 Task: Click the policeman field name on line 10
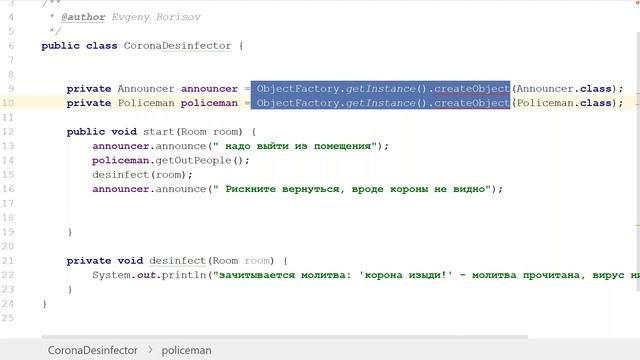coord(209,103)
